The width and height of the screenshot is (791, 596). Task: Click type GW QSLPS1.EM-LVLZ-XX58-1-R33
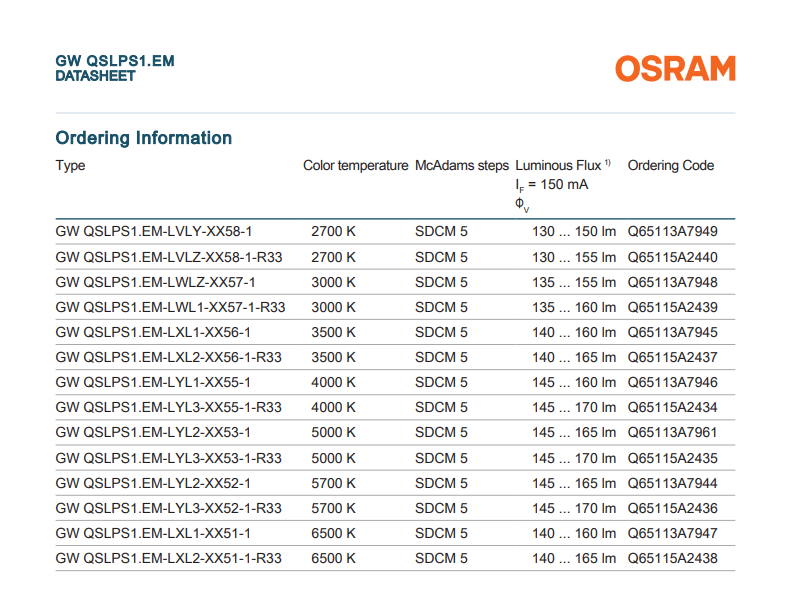pos(169,257)
